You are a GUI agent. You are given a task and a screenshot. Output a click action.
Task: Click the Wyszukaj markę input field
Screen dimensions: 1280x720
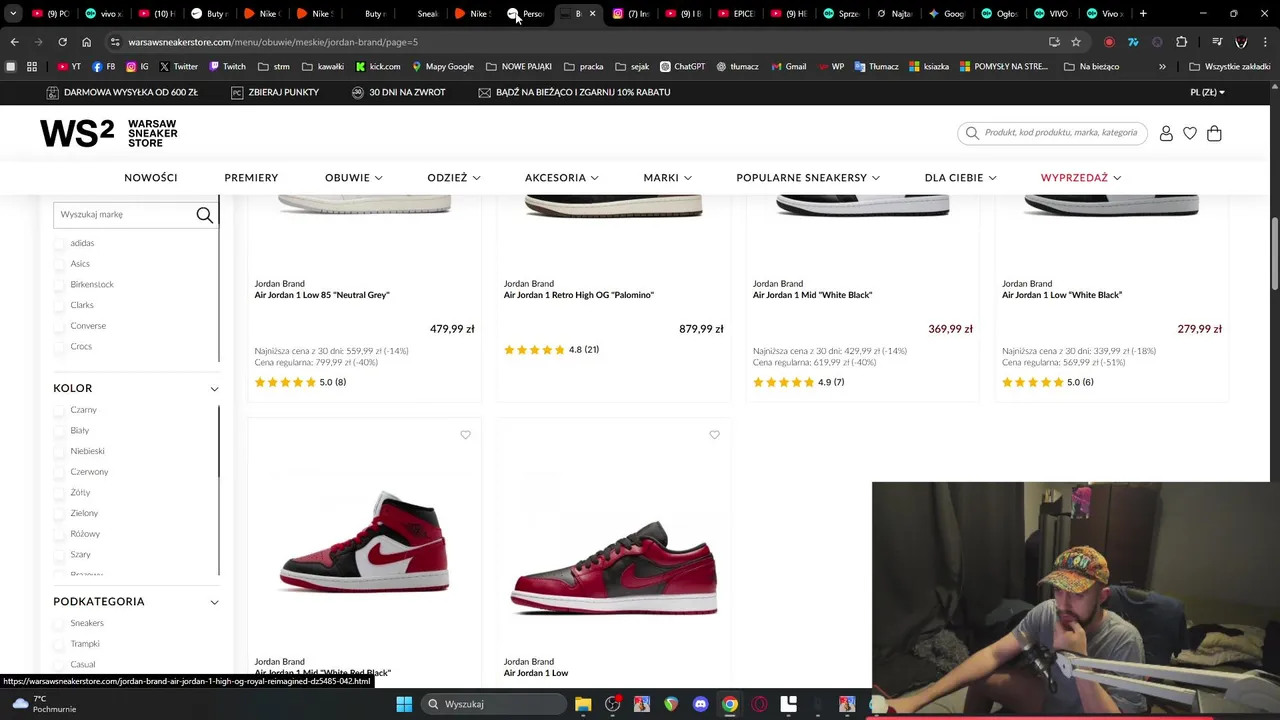click(x=124, y=215)
